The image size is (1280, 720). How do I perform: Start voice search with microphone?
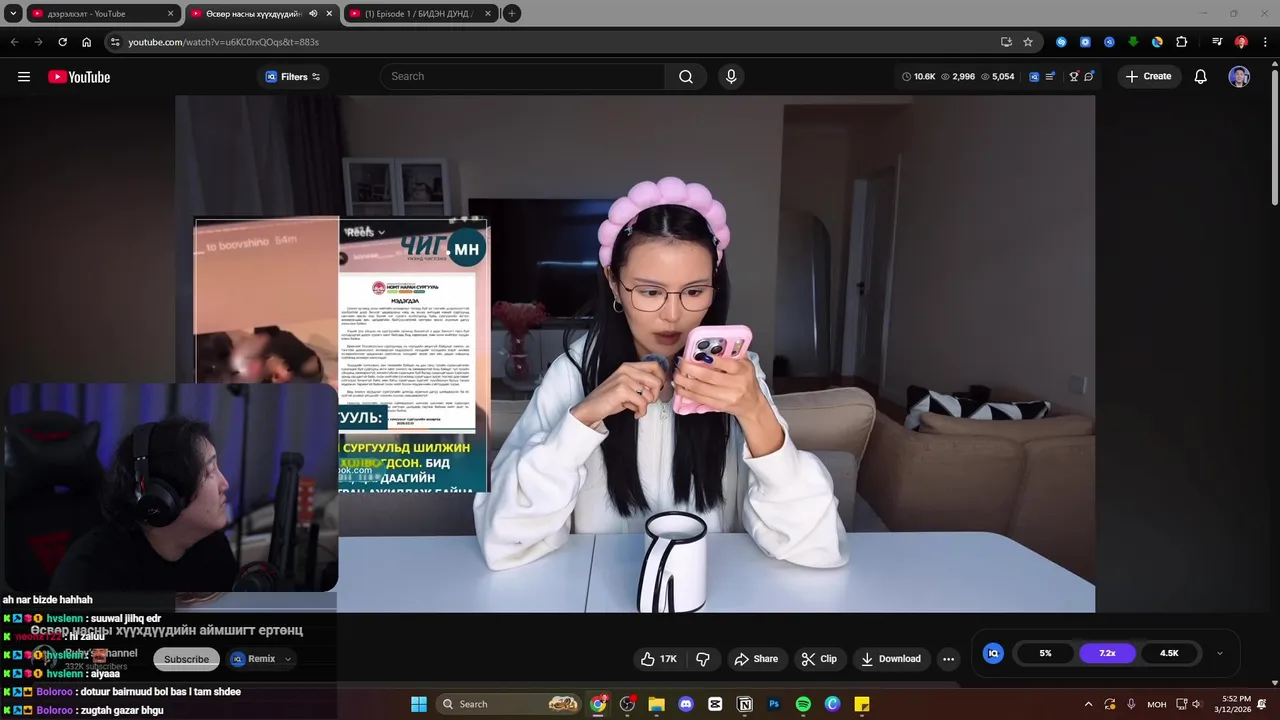731,76
